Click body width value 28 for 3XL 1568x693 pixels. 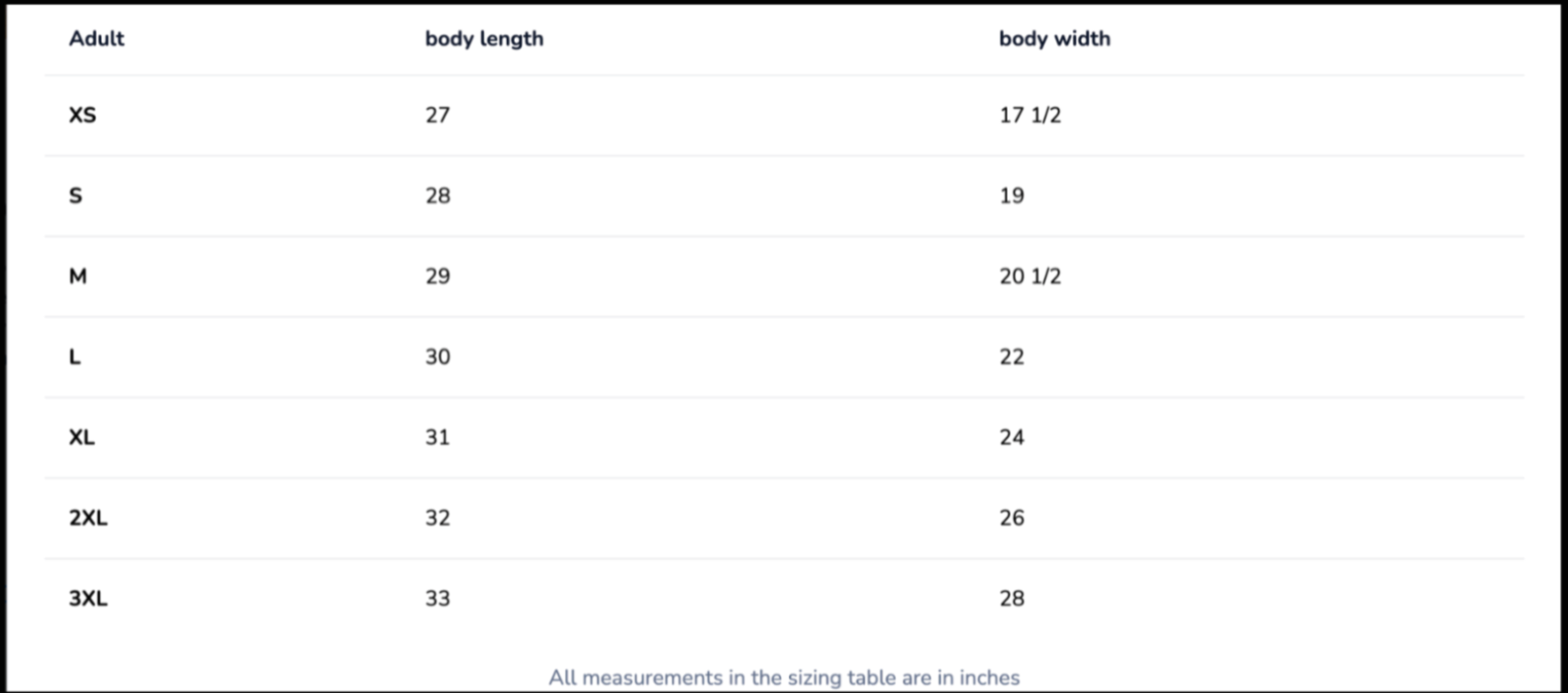click(1011, 599)
